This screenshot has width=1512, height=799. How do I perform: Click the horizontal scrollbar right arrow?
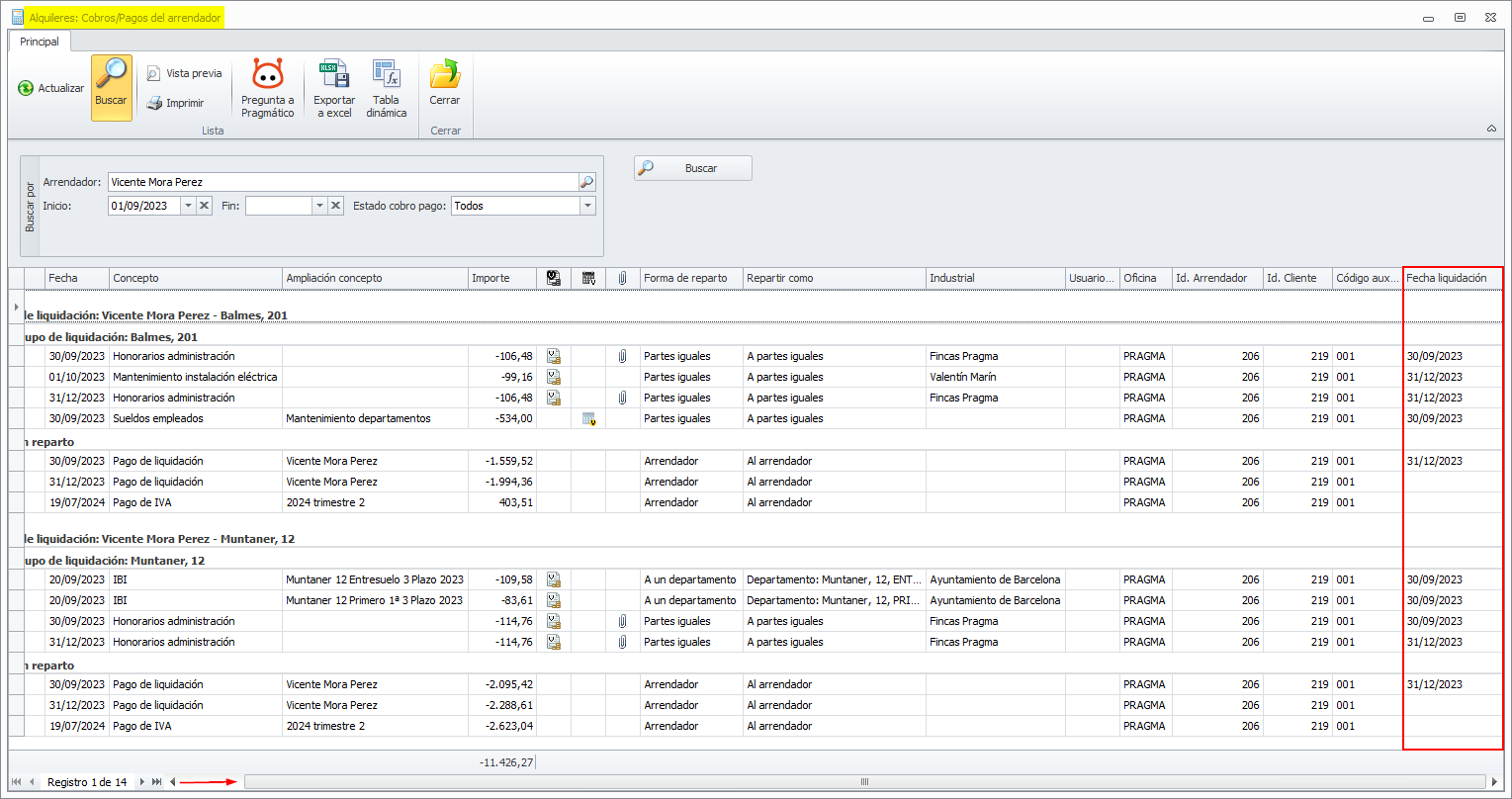click(x=1494, y=782)
